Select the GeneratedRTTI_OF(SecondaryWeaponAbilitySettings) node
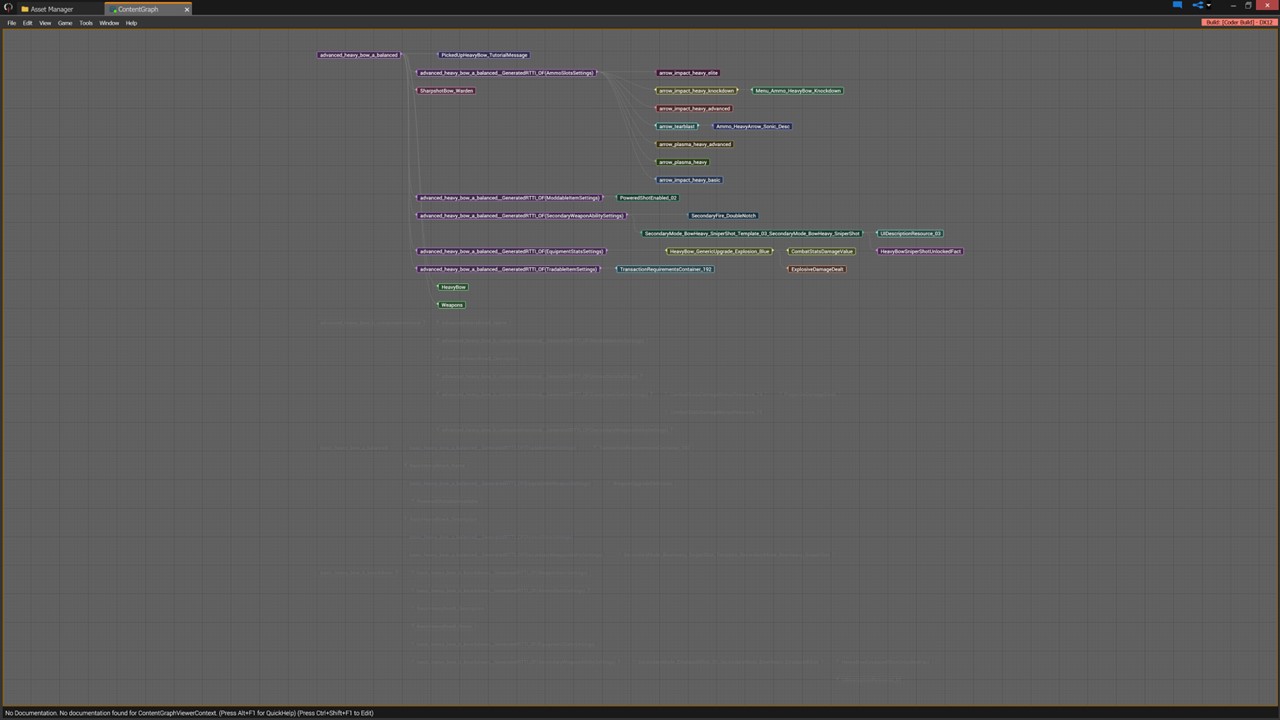1280x720 pixels. click(x=521, y=216)
